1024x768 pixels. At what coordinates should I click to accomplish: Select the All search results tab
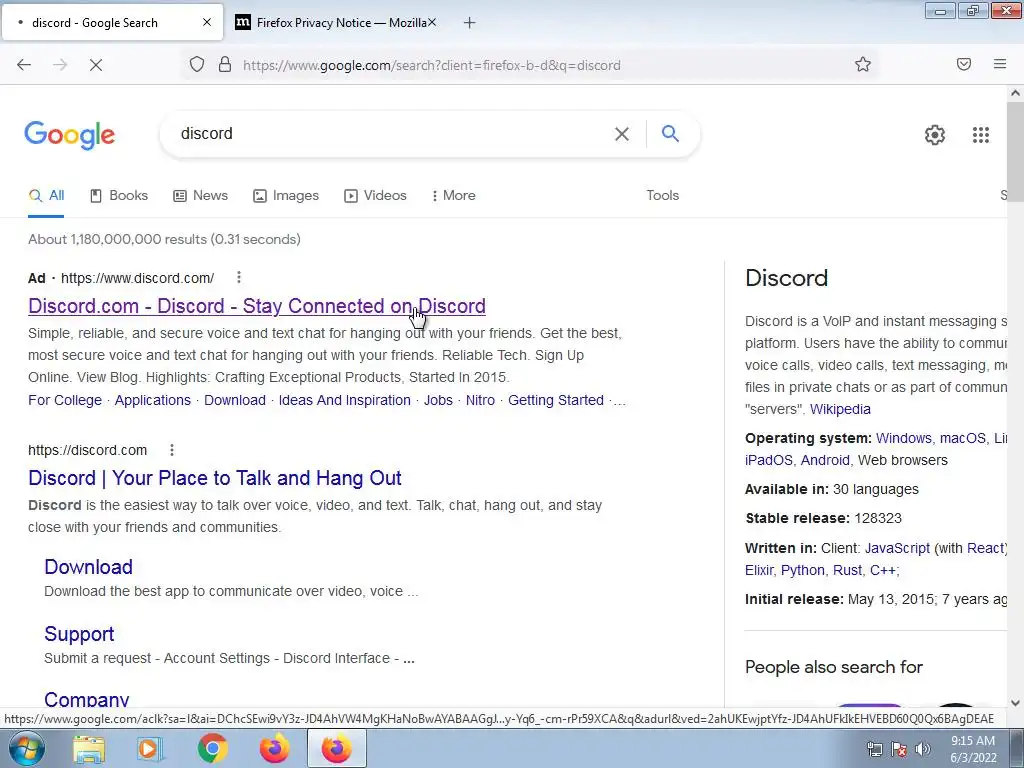[x=46, y=195]
